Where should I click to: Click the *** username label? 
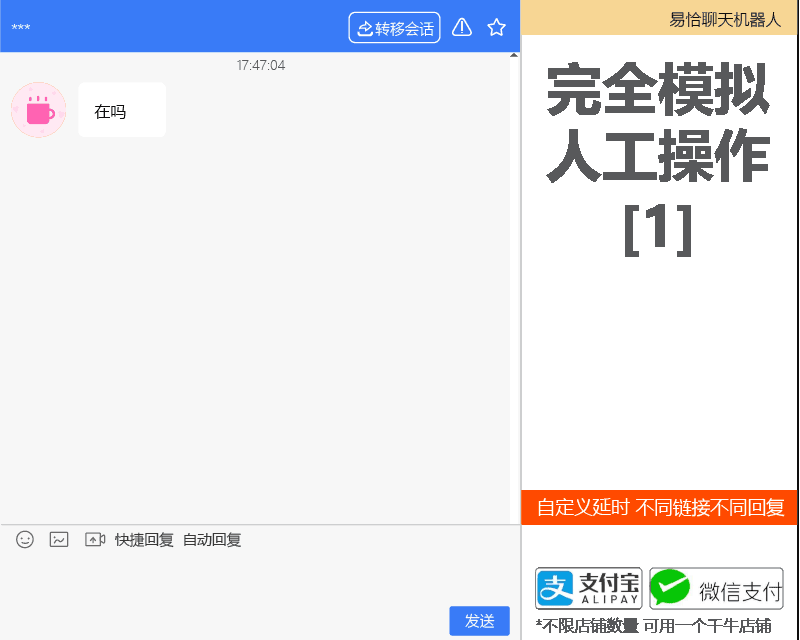coord(19,27)
